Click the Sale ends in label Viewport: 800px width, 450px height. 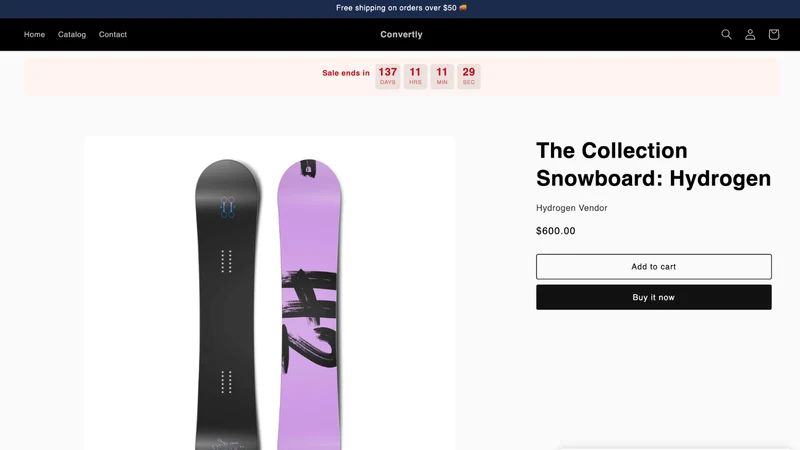click(346, 73)
